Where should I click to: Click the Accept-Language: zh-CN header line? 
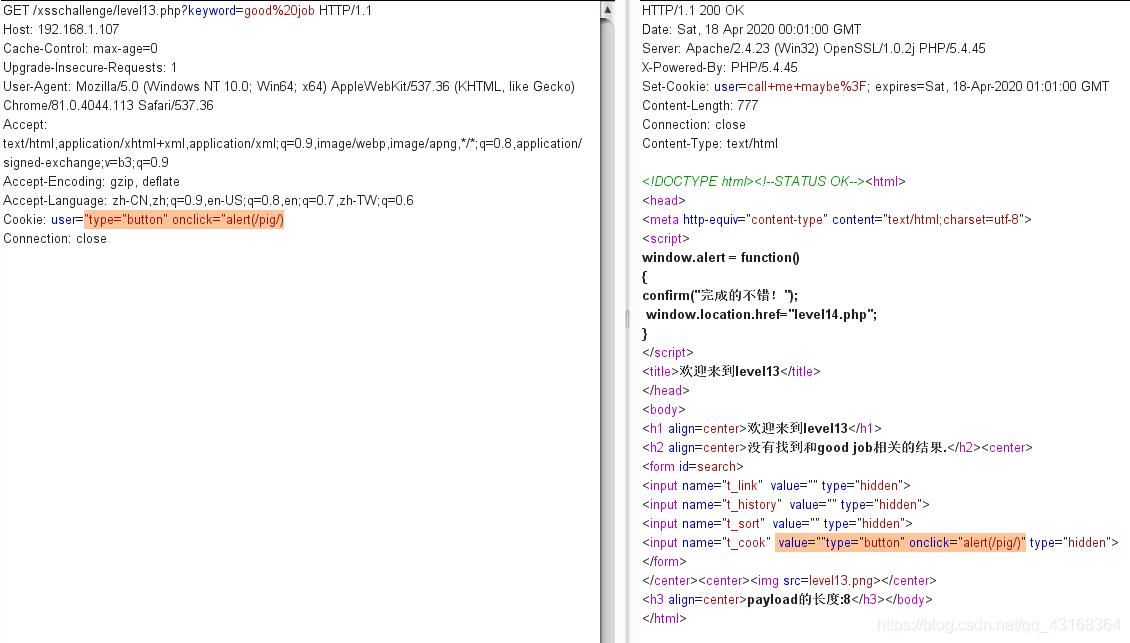pos(208,200)
